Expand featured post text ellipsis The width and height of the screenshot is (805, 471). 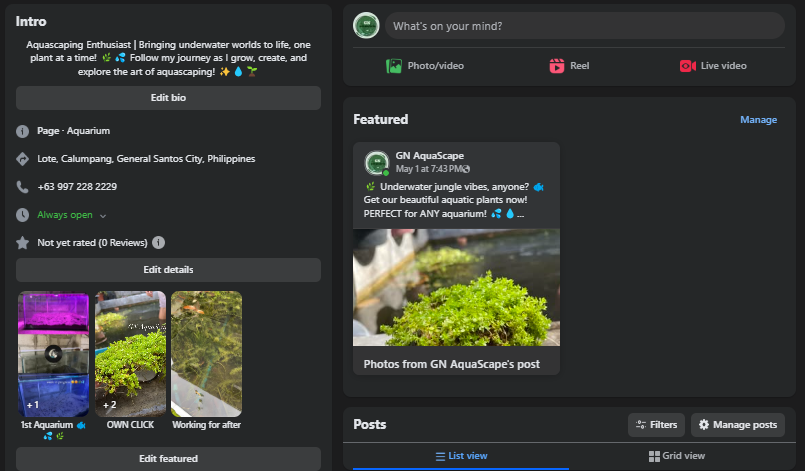click(521, 214)
